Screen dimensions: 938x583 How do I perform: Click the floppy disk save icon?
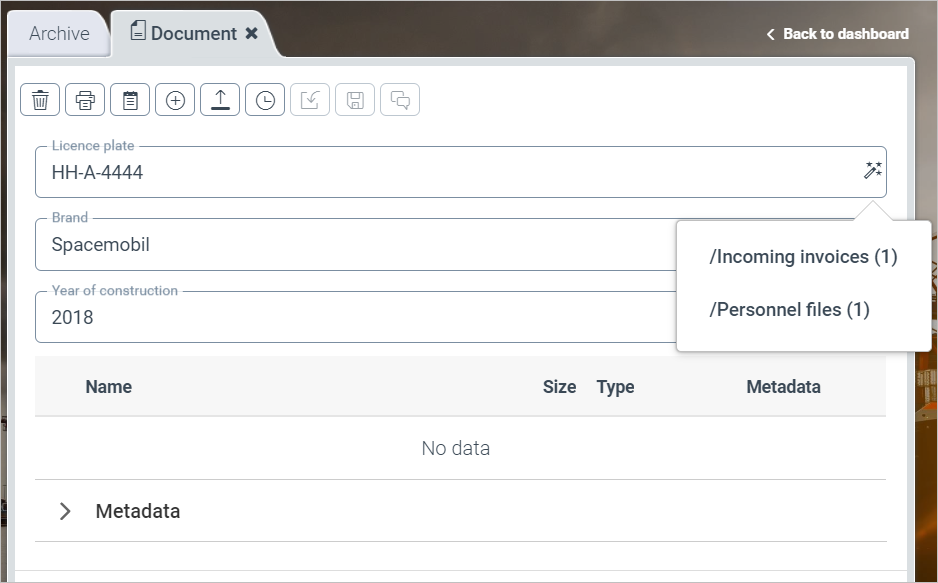pos(355,100)
